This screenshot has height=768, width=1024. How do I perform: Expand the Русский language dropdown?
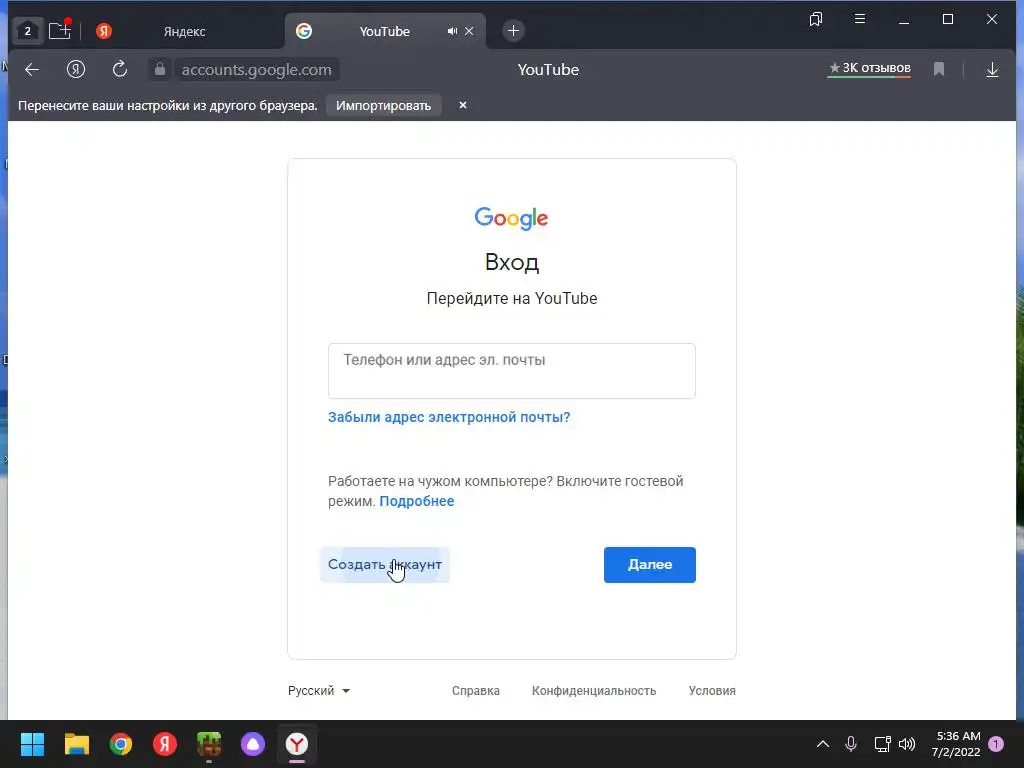point(319,691)
